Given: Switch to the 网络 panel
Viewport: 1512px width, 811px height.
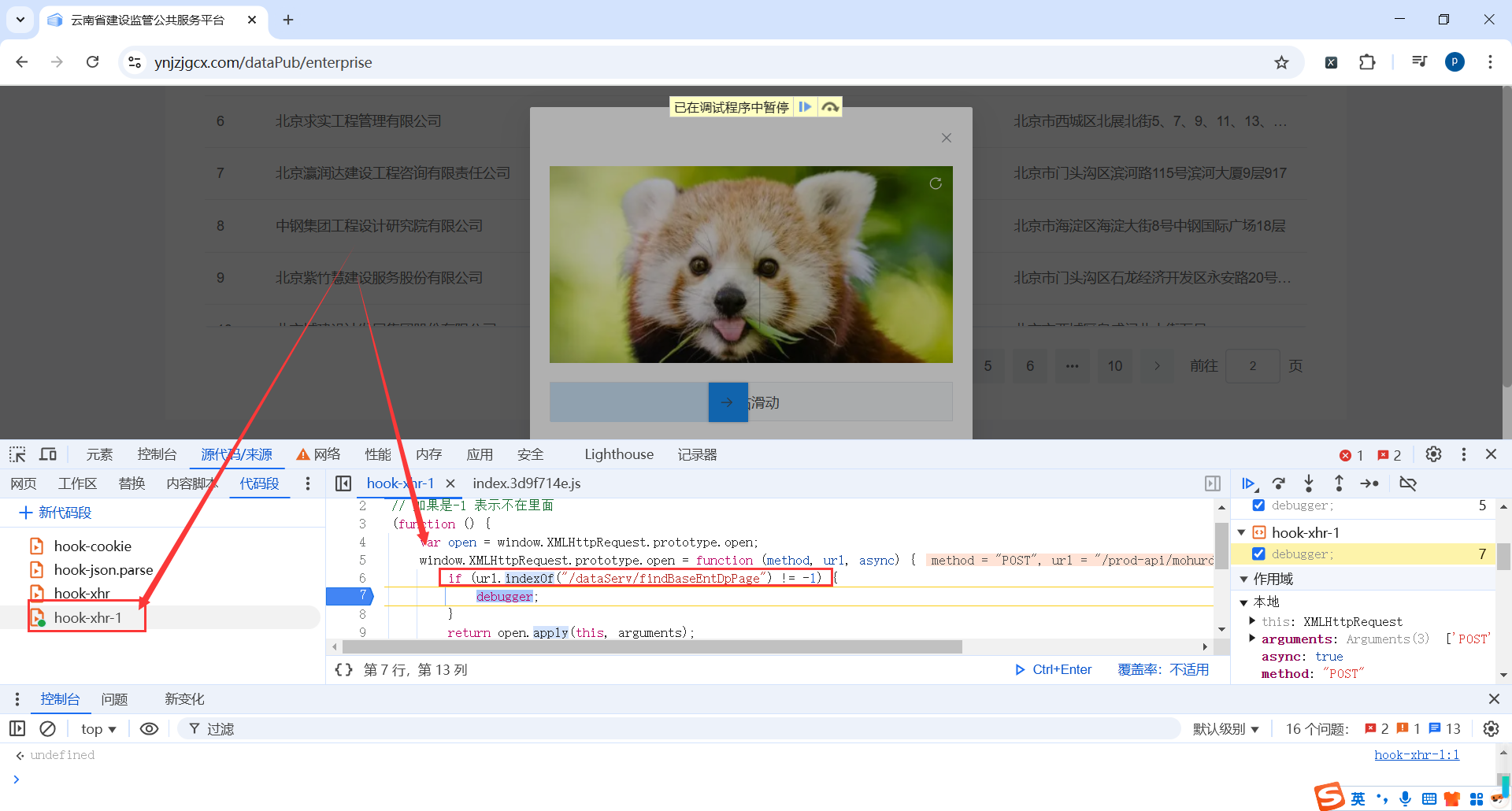Looking at the screenshot, I should pyautogui.click(x=319, y=454).
